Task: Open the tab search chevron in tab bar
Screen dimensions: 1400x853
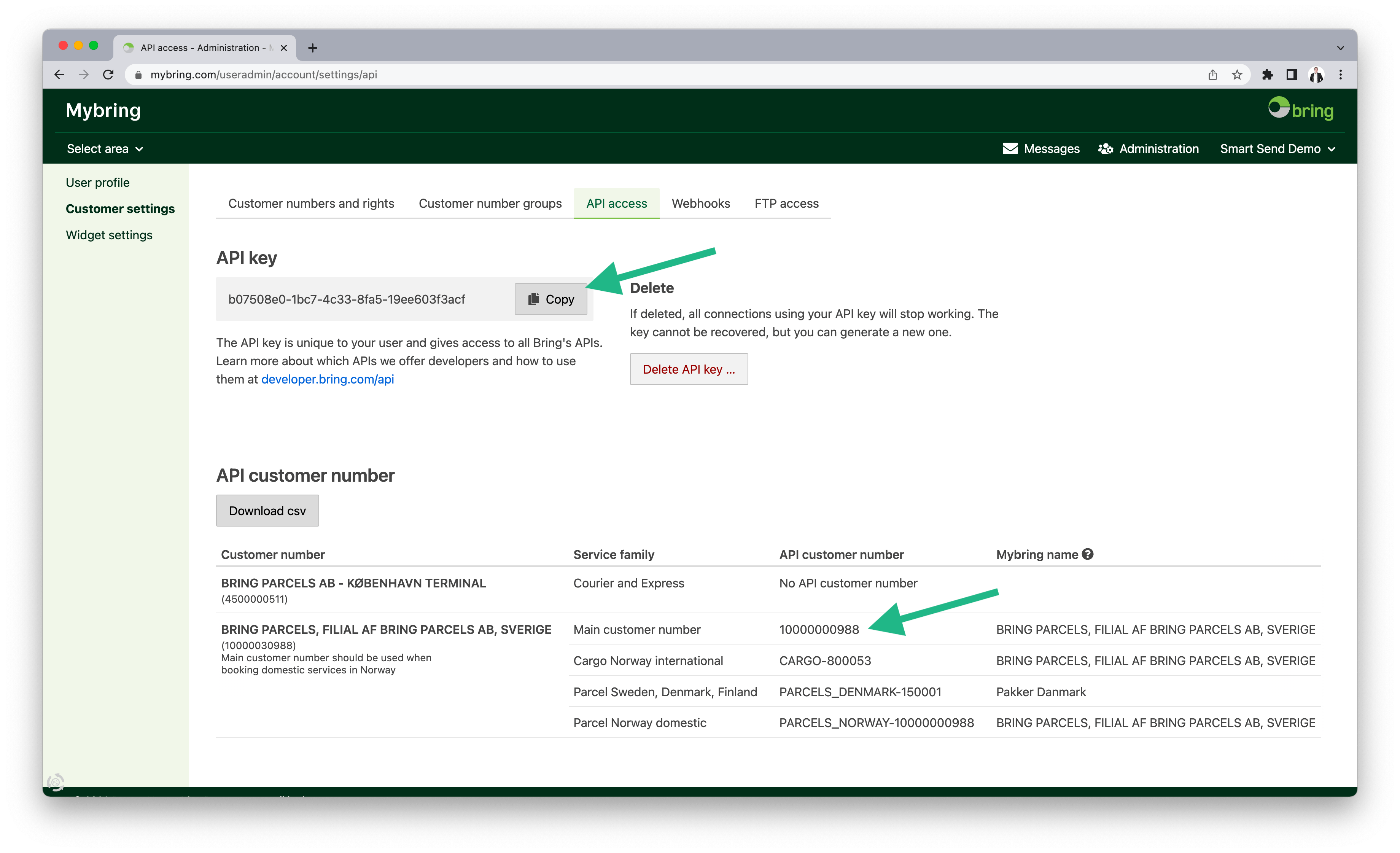Action: (x=1340, y=48)
